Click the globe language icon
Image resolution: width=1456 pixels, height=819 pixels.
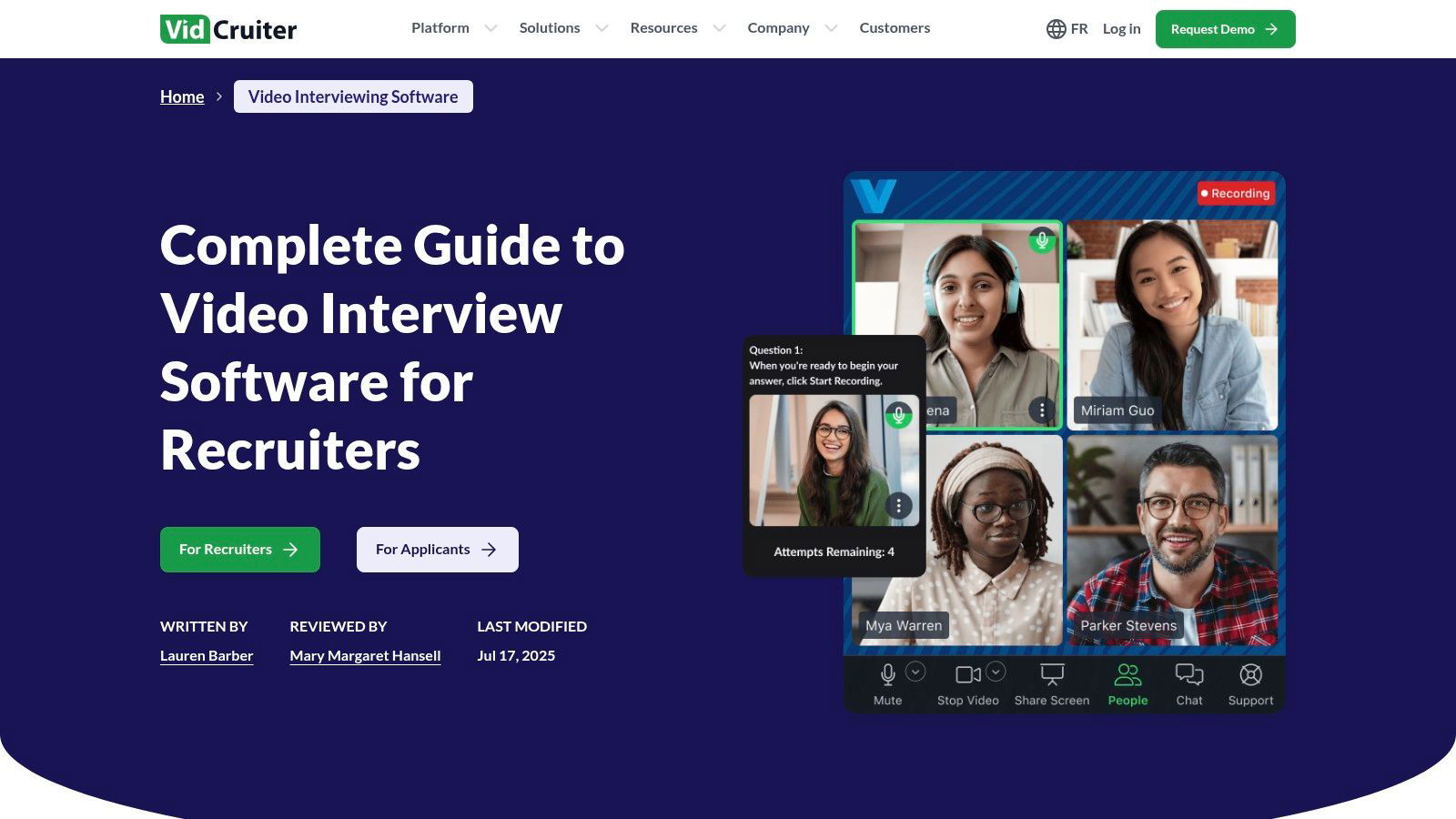click(x=1056, y=29)
